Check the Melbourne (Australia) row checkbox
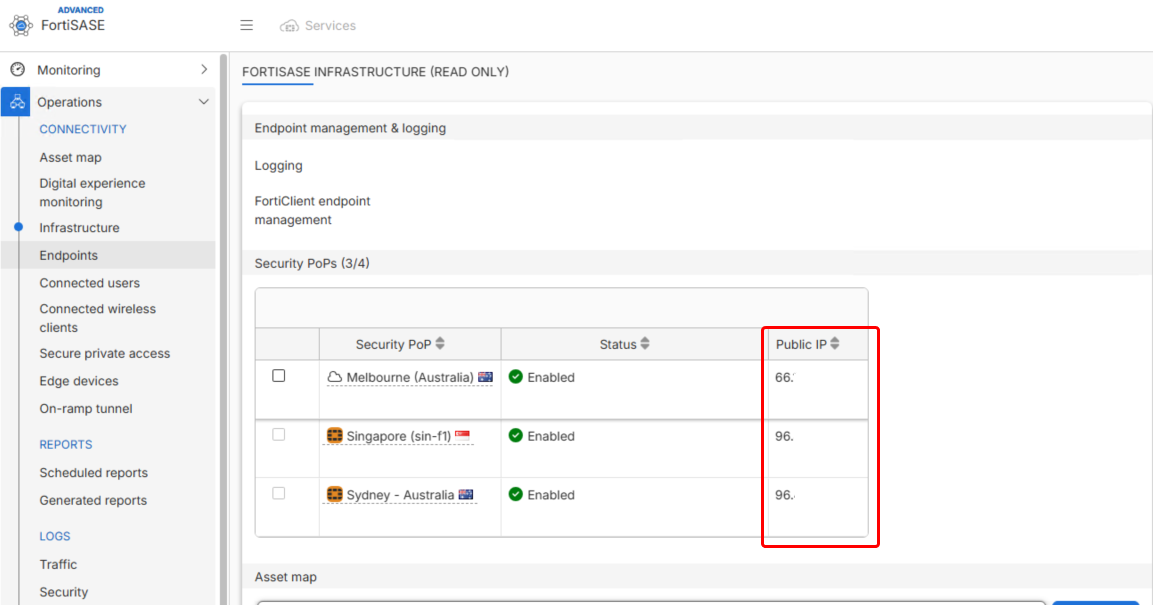The height and width of the screenshot is (605, 1153). pyautogui.click(x=279, y=376)
